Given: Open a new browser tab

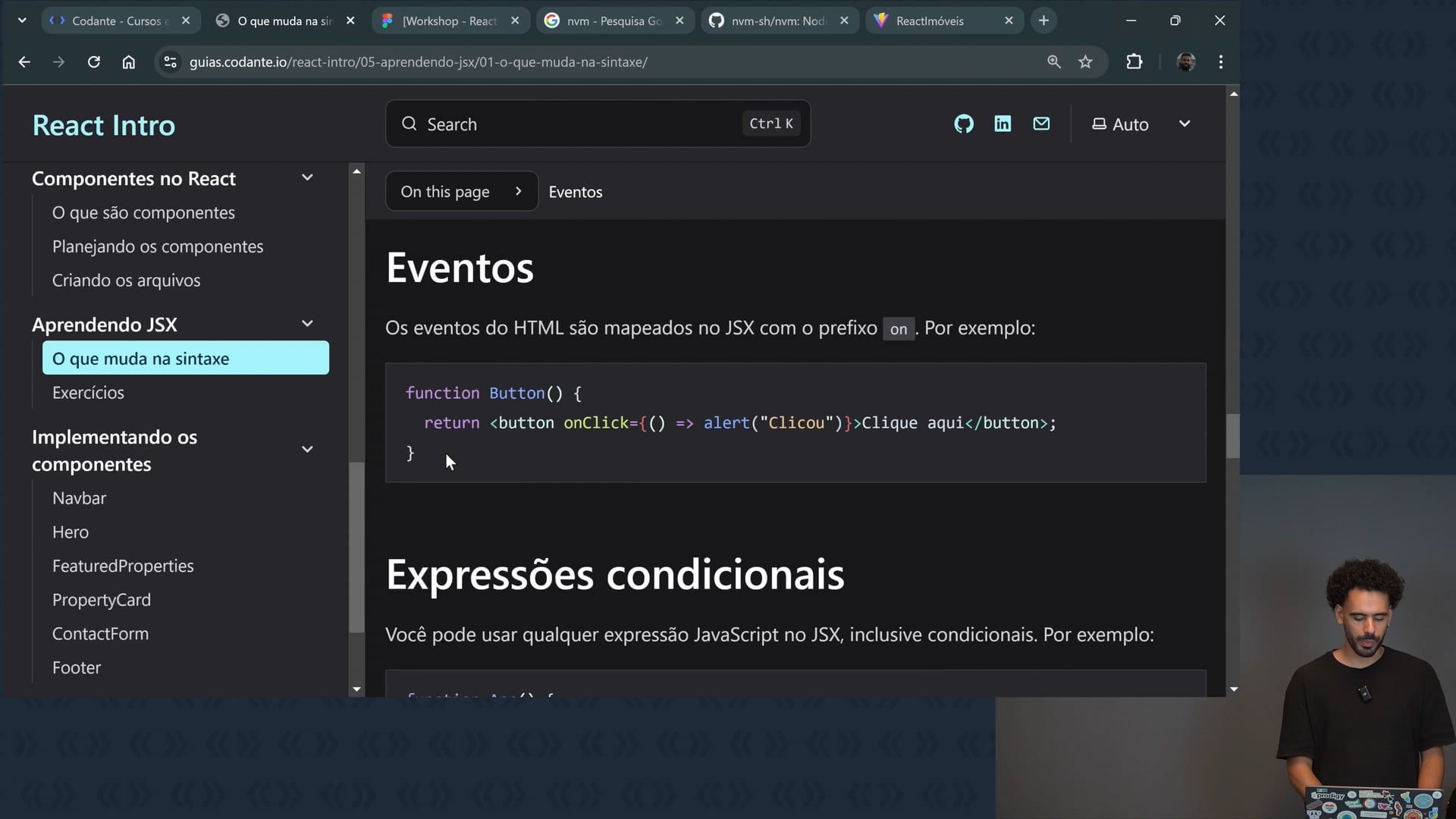Looking at the screenshot, I should (x=1043, y=20).
